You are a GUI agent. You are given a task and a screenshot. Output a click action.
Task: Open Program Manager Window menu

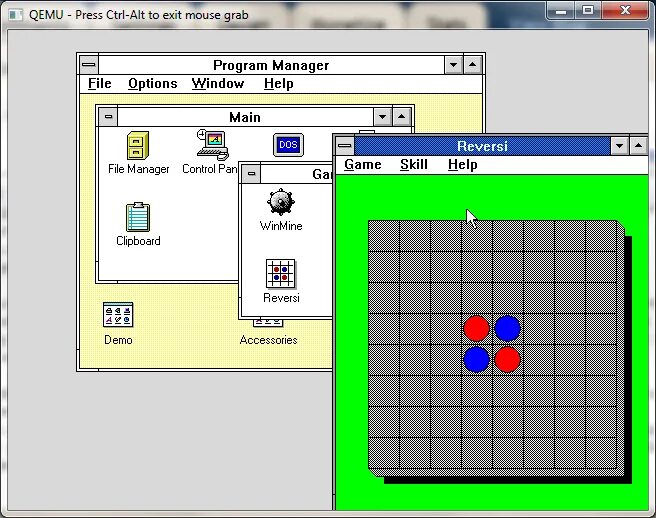[218, 84]
